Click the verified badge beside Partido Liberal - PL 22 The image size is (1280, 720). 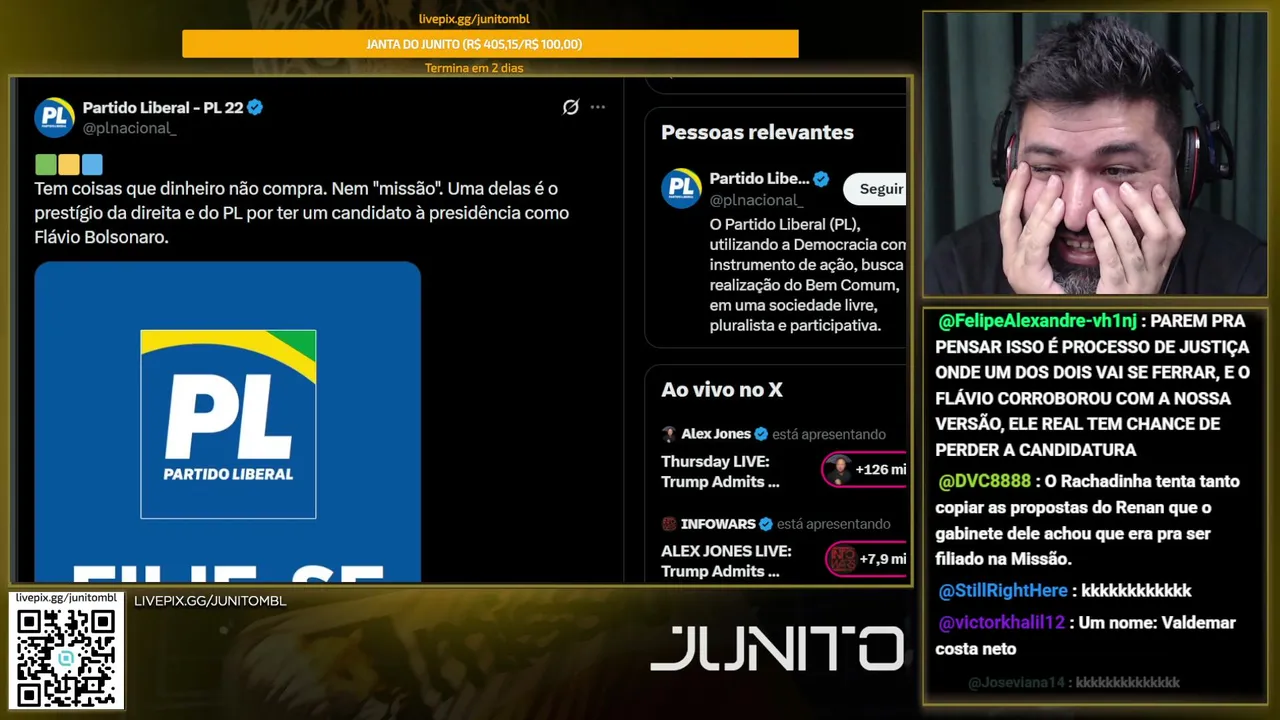pyautogui.click(x=255, y=107)
